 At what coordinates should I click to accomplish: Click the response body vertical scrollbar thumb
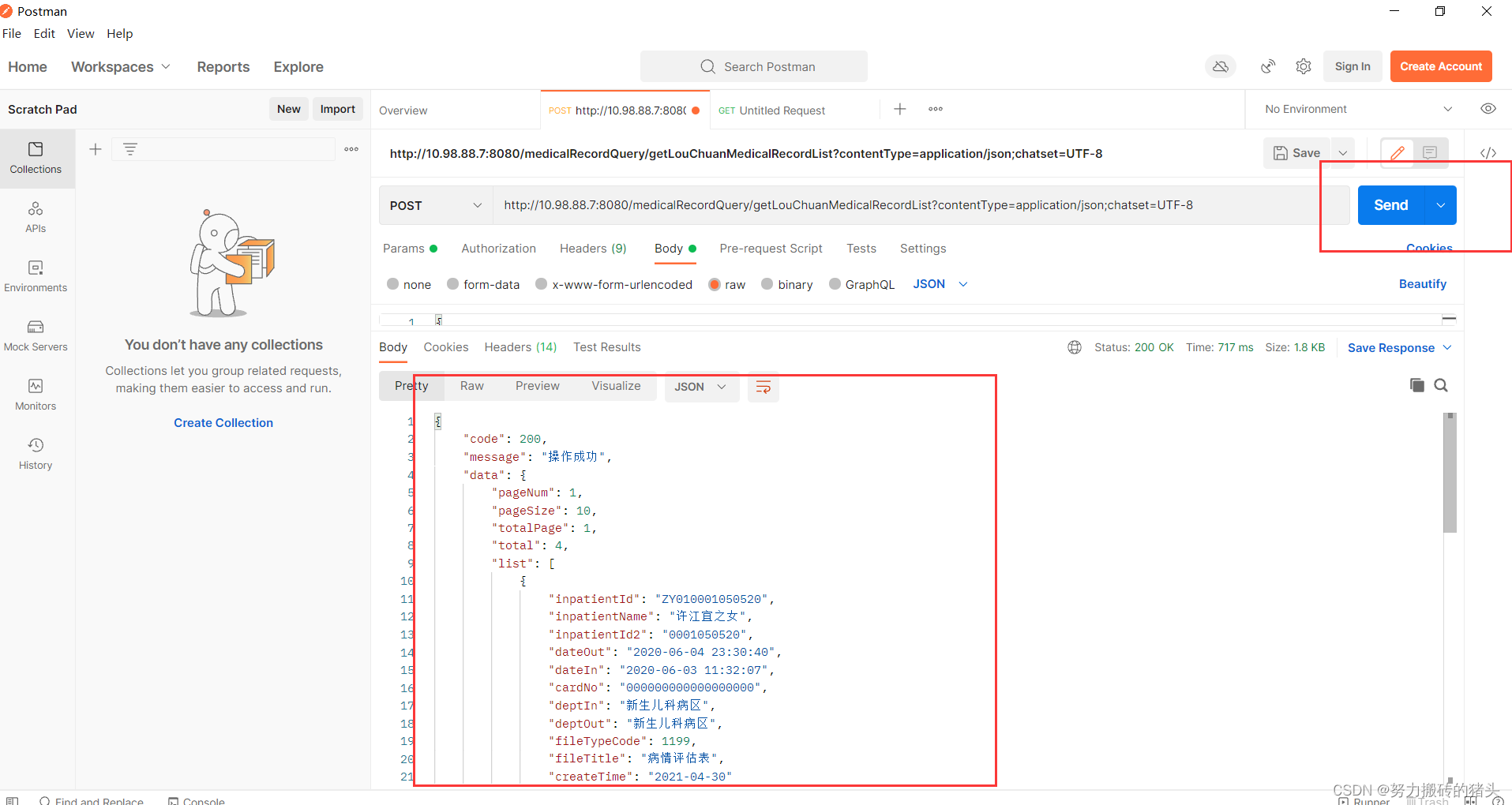1450,473
